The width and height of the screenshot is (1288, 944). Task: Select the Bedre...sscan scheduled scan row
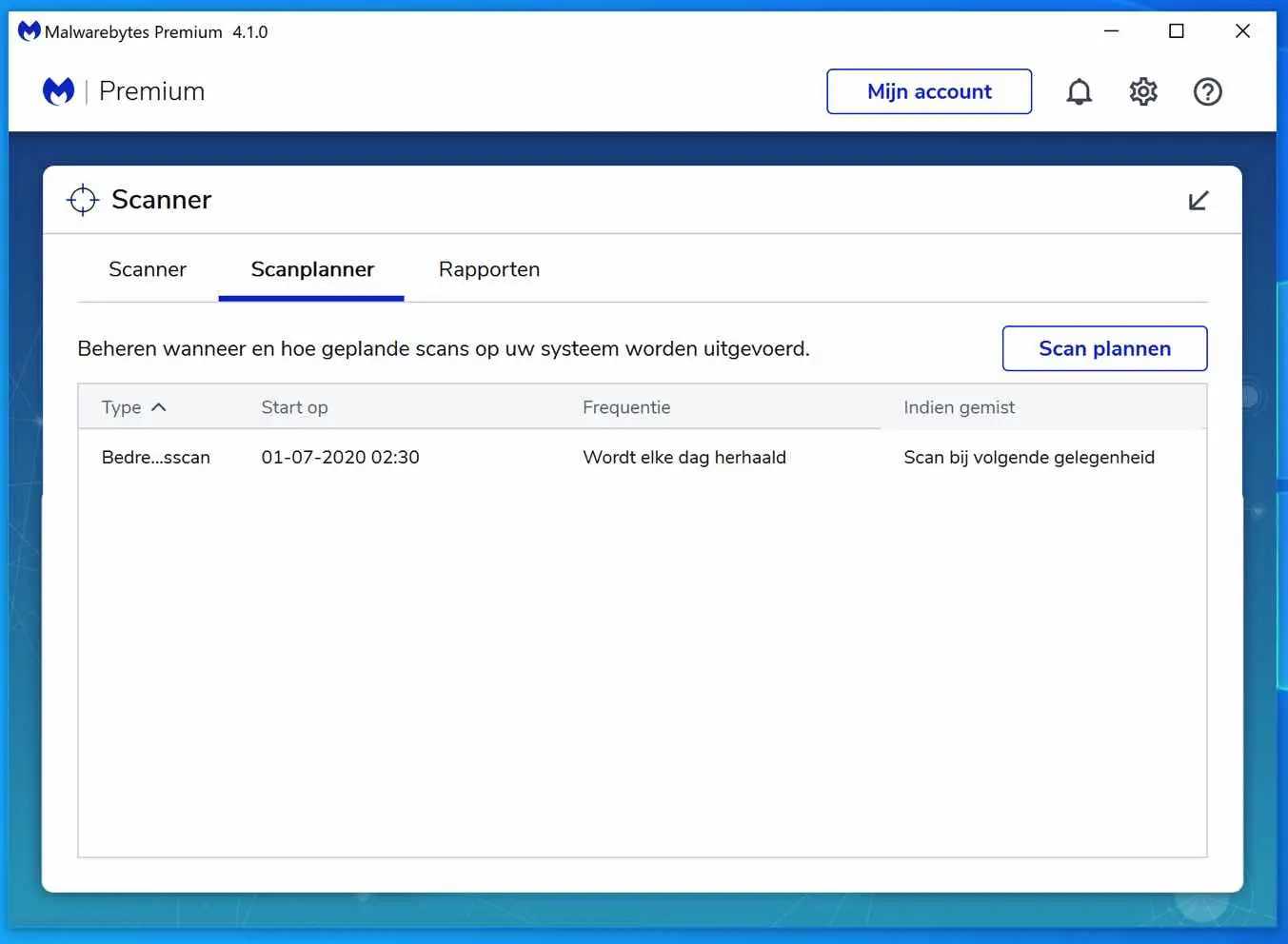(x=643, y=457)
